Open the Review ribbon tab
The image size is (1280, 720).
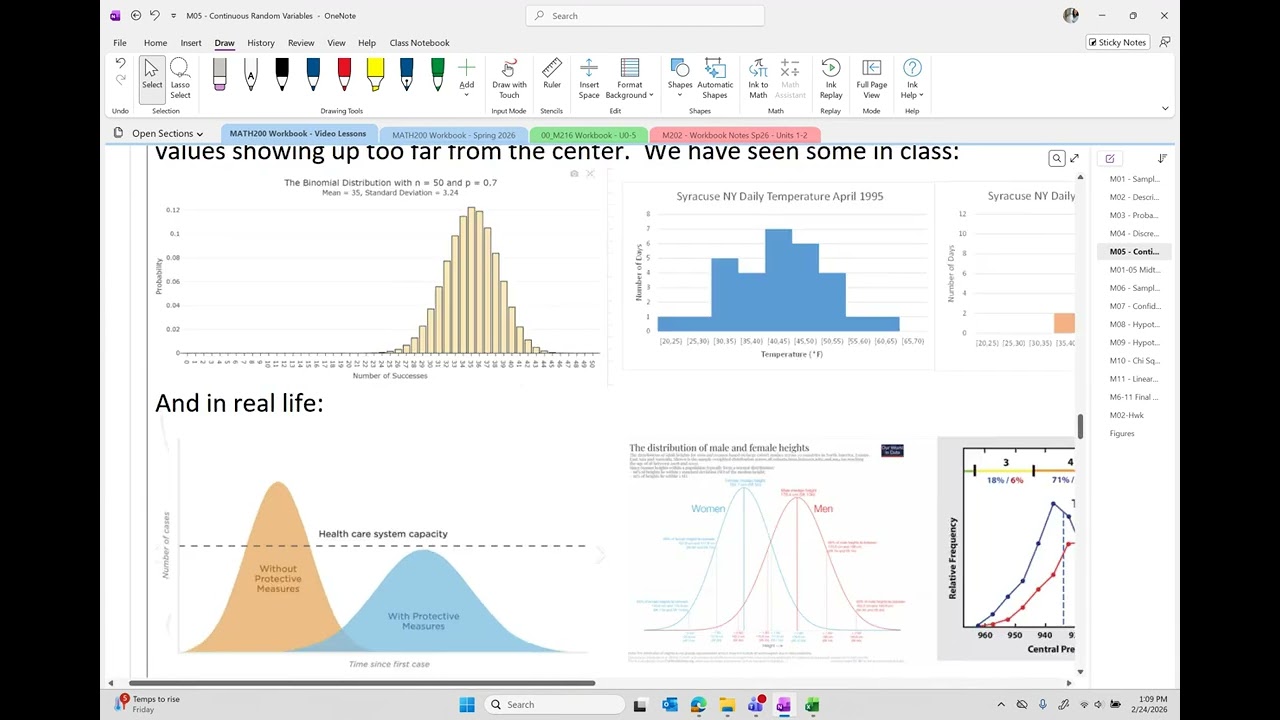point(301,43)
